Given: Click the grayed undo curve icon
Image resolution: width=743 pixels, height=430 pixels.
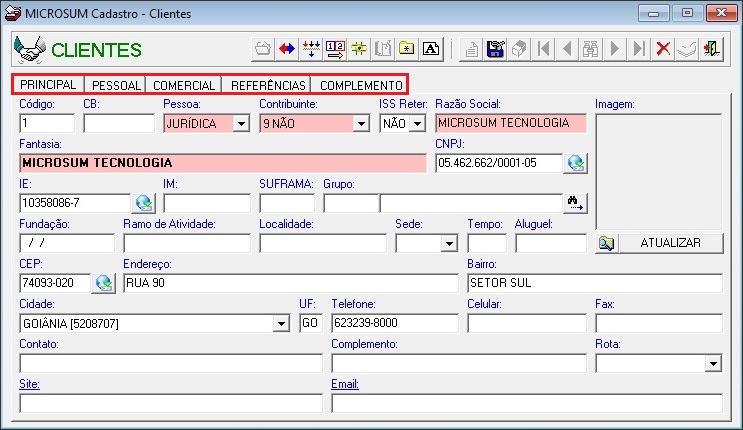Looking at the screenshot, I should point(687,49).
